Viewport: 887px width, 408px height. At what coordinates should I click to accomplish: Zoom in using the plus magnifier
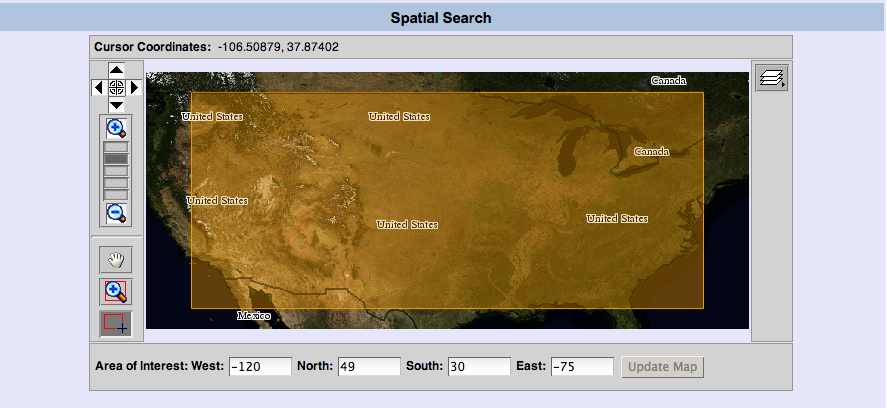(x=116, y=128)
